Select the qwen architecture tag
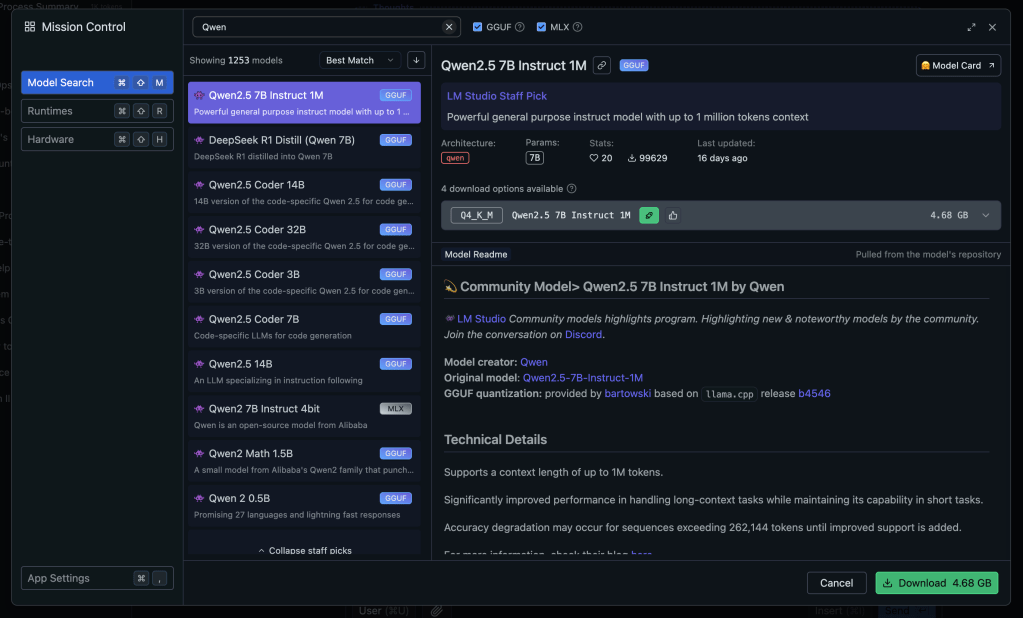The width and height of the screenshot is (1023, 618). coord(455,158)
